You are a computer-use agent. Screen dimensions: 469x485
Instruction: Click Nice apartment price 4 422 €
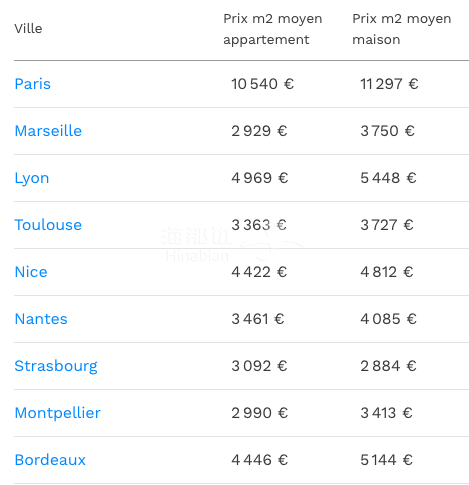259,272
